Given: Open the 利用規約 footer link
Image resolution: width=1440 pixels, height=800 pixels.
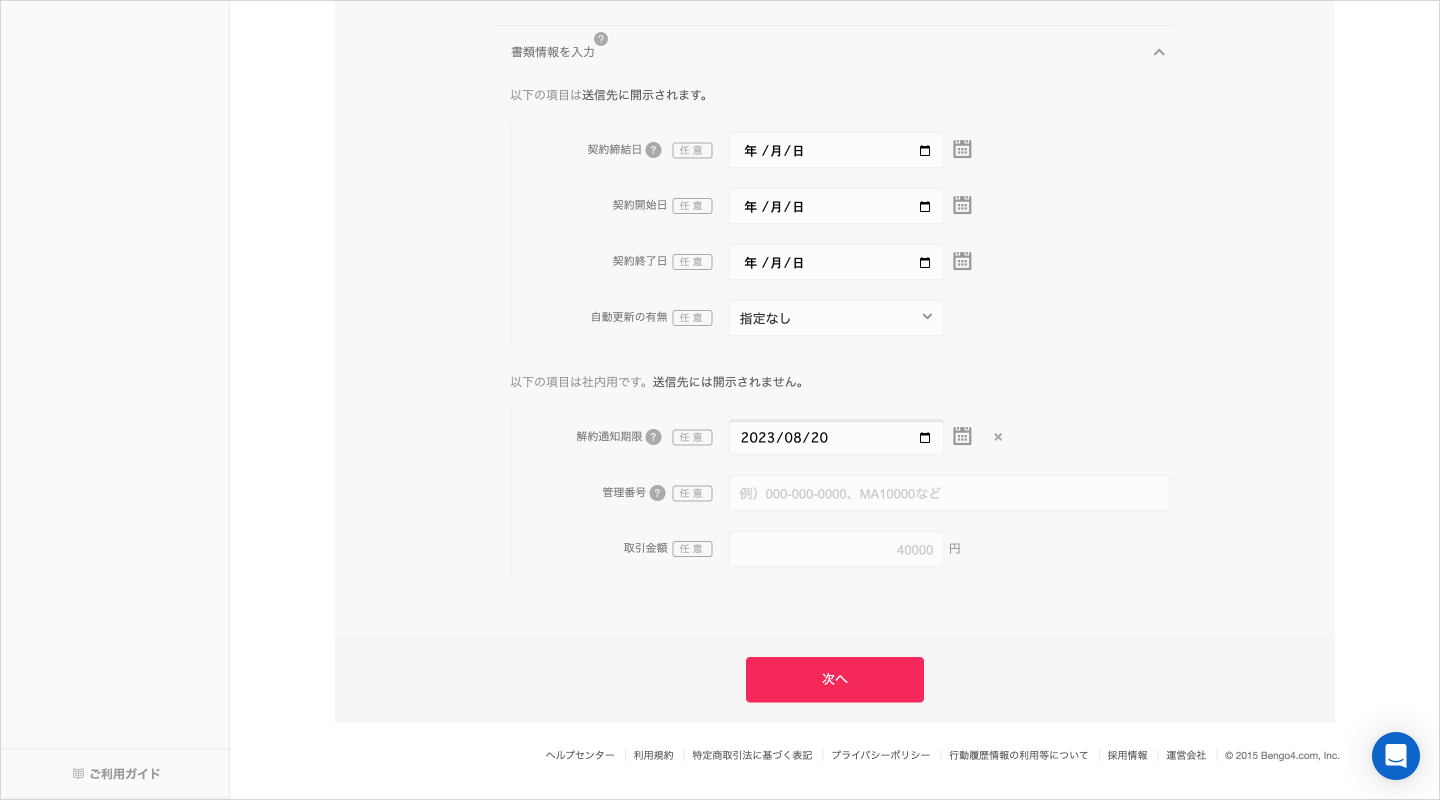Looking at the screenshot, I should [x=654, y=756].
